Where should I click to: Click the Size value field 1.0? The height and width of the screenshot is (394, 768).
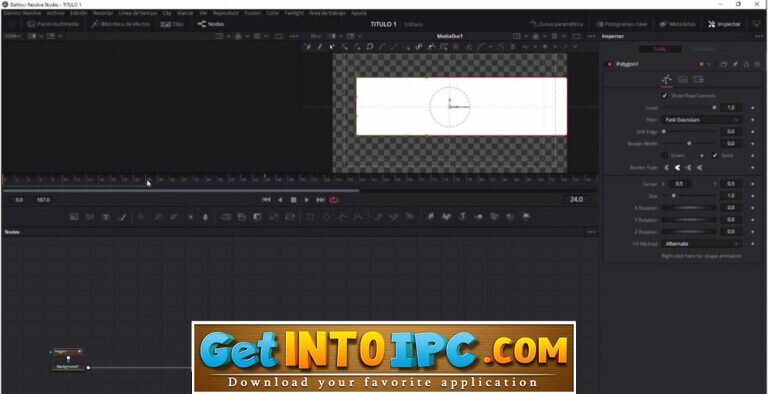731,196
